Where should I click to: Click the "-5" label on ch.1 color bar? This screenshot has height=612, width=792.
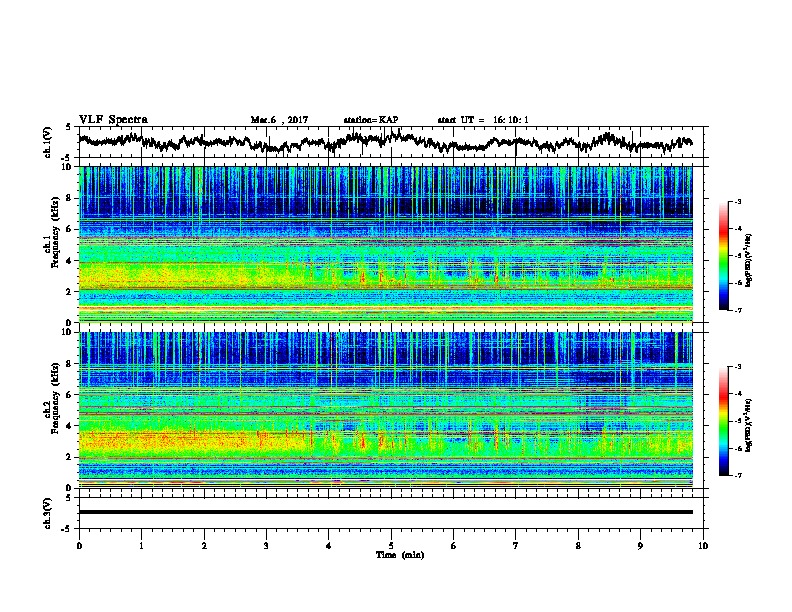[737, 256]
